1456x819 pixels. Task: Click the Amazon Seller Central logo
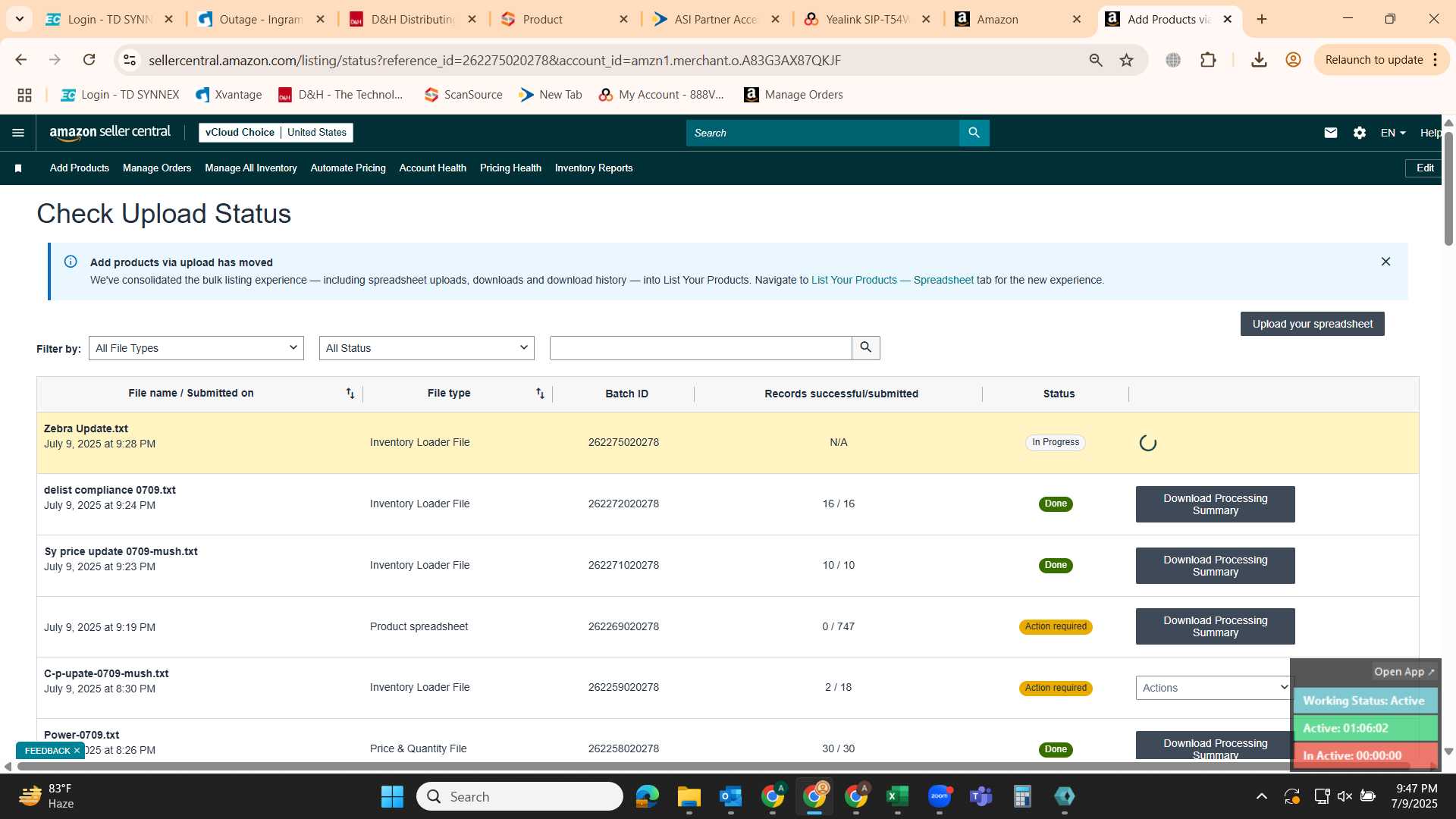(x=110, y=132)
